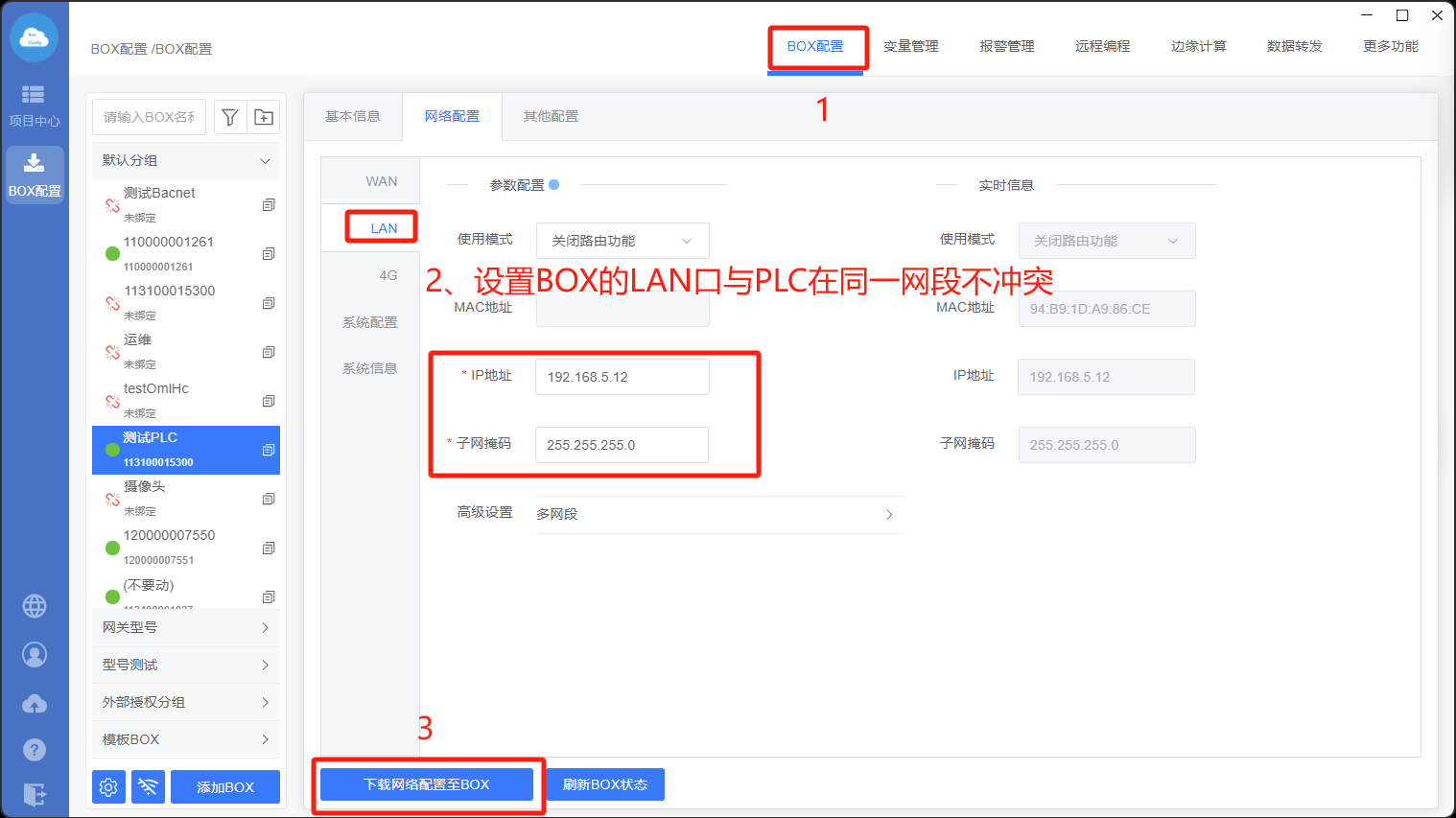
Task: Switch to the 其他配置 tab
Action: tap(551, 116)
